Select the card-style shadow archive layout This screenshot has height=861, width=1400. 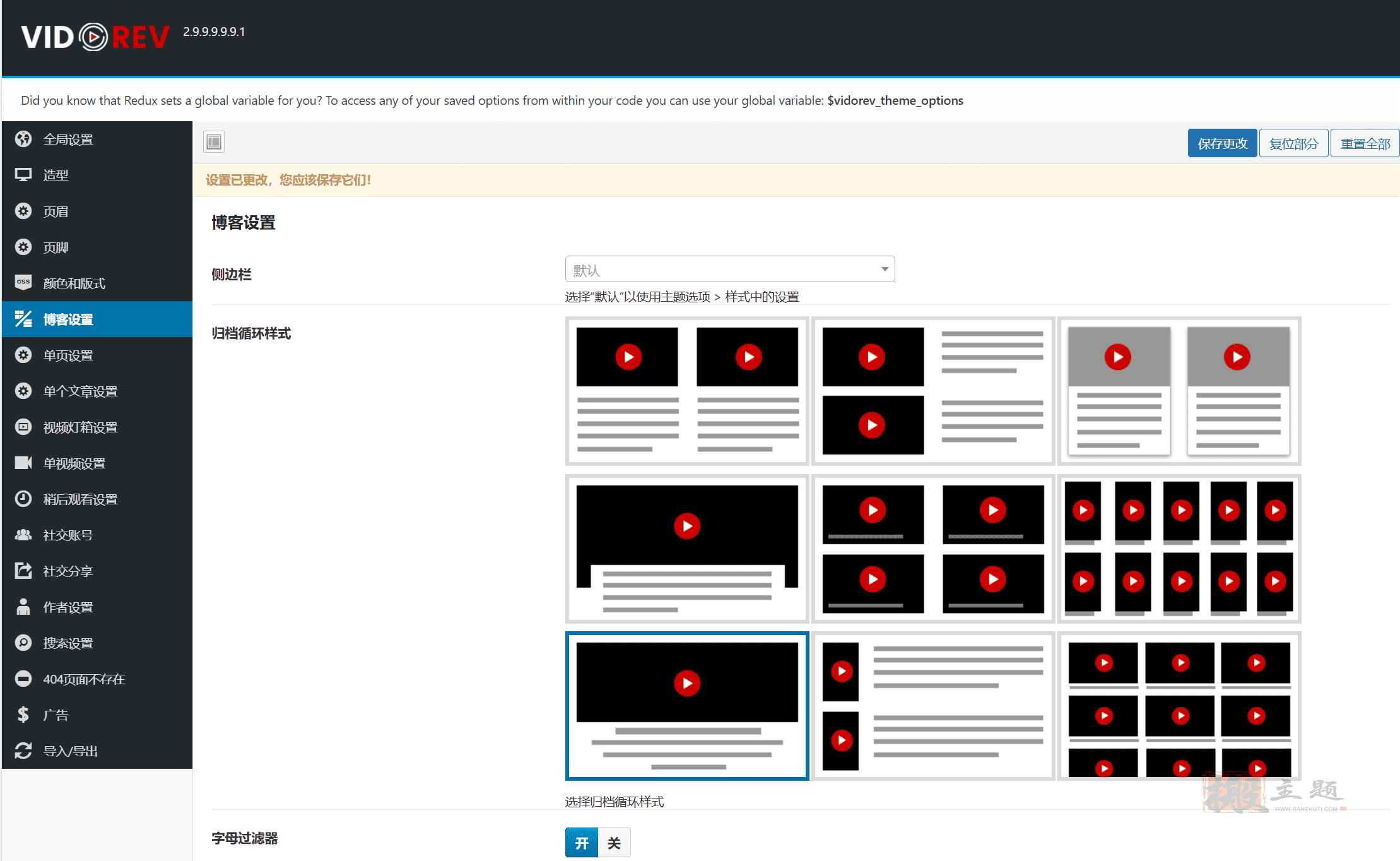1179,391
